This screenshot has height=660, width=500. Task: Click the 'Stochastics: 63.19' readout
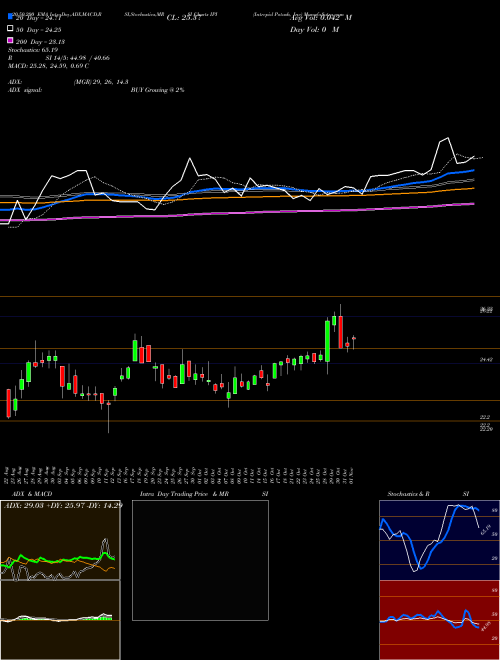pyautogui.click(x=34, y=50)
